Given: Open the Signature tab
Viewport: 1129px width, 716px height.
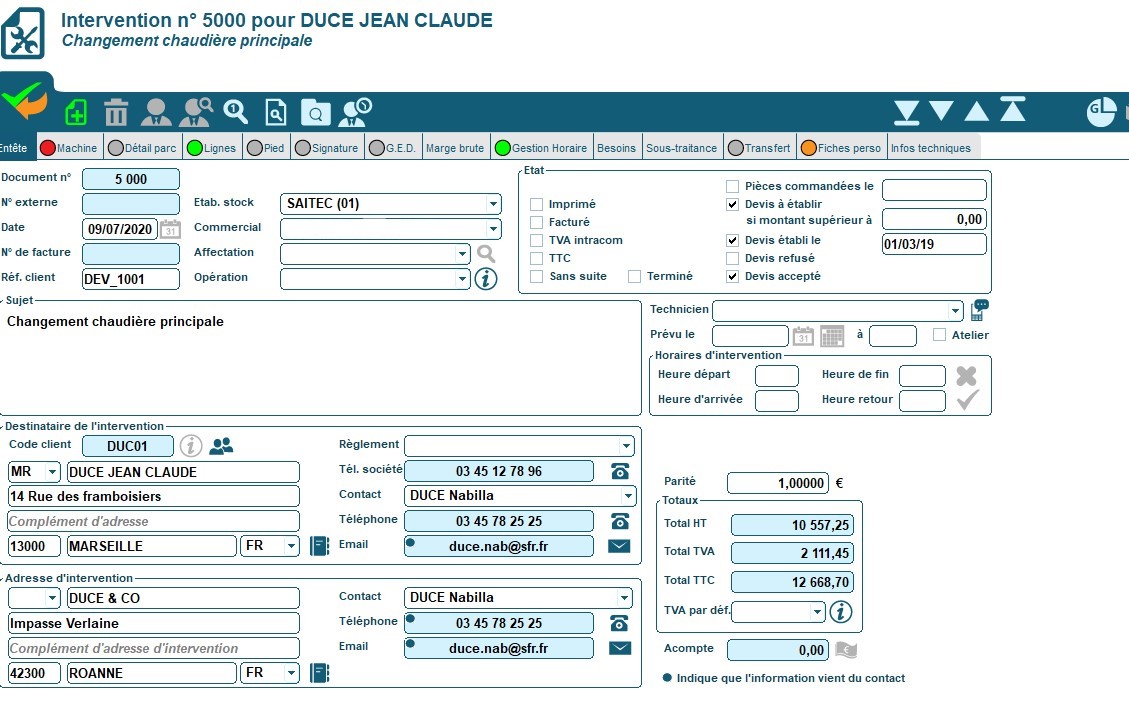Looking at the screenshot, I should [x=327, y=148].
